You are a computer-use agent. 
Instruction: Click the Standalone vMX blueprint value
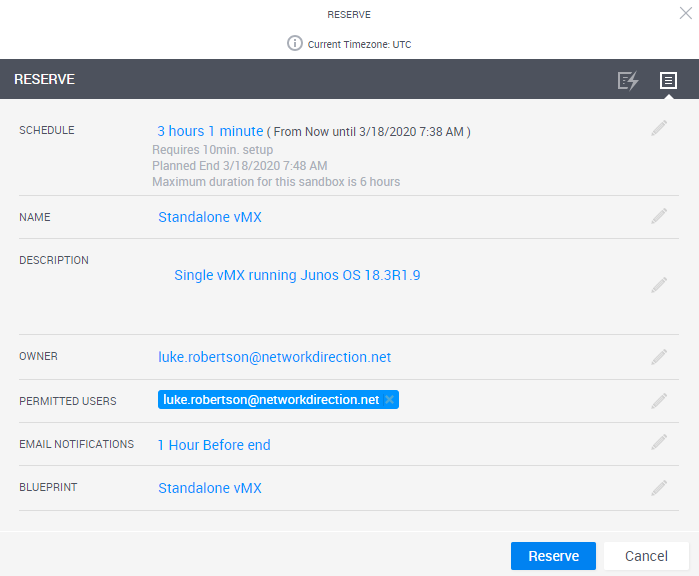click(210, 488)
